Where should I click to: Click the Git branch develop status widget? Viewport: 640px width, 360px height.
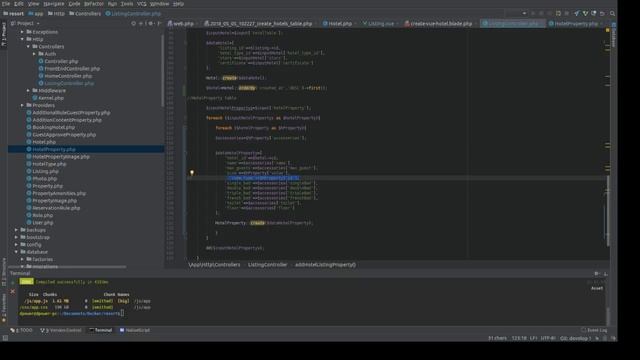[x=576, y=338]
